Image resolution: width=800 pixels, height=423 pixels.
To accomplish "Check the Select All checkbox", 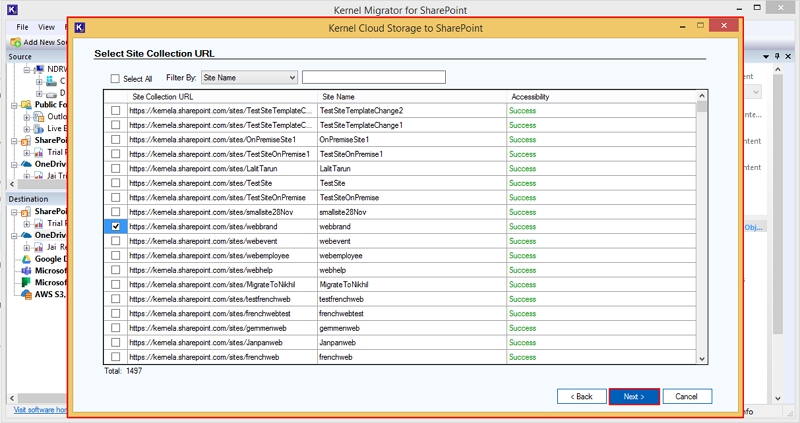I will tap(115, 79).
